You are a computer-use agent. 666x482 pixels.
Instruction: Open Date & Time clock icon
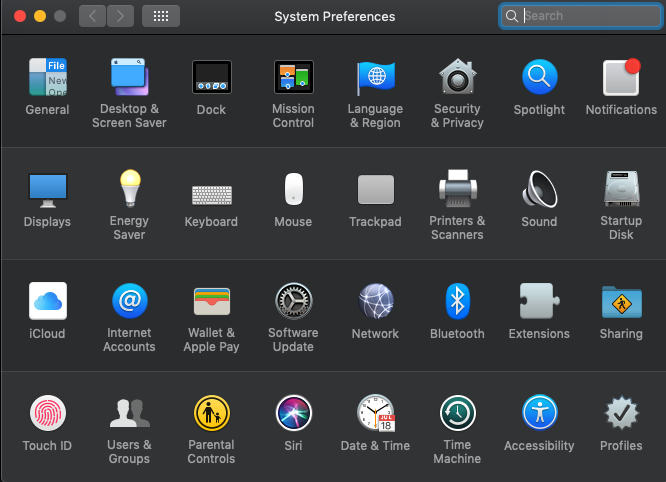click(376, 413)
